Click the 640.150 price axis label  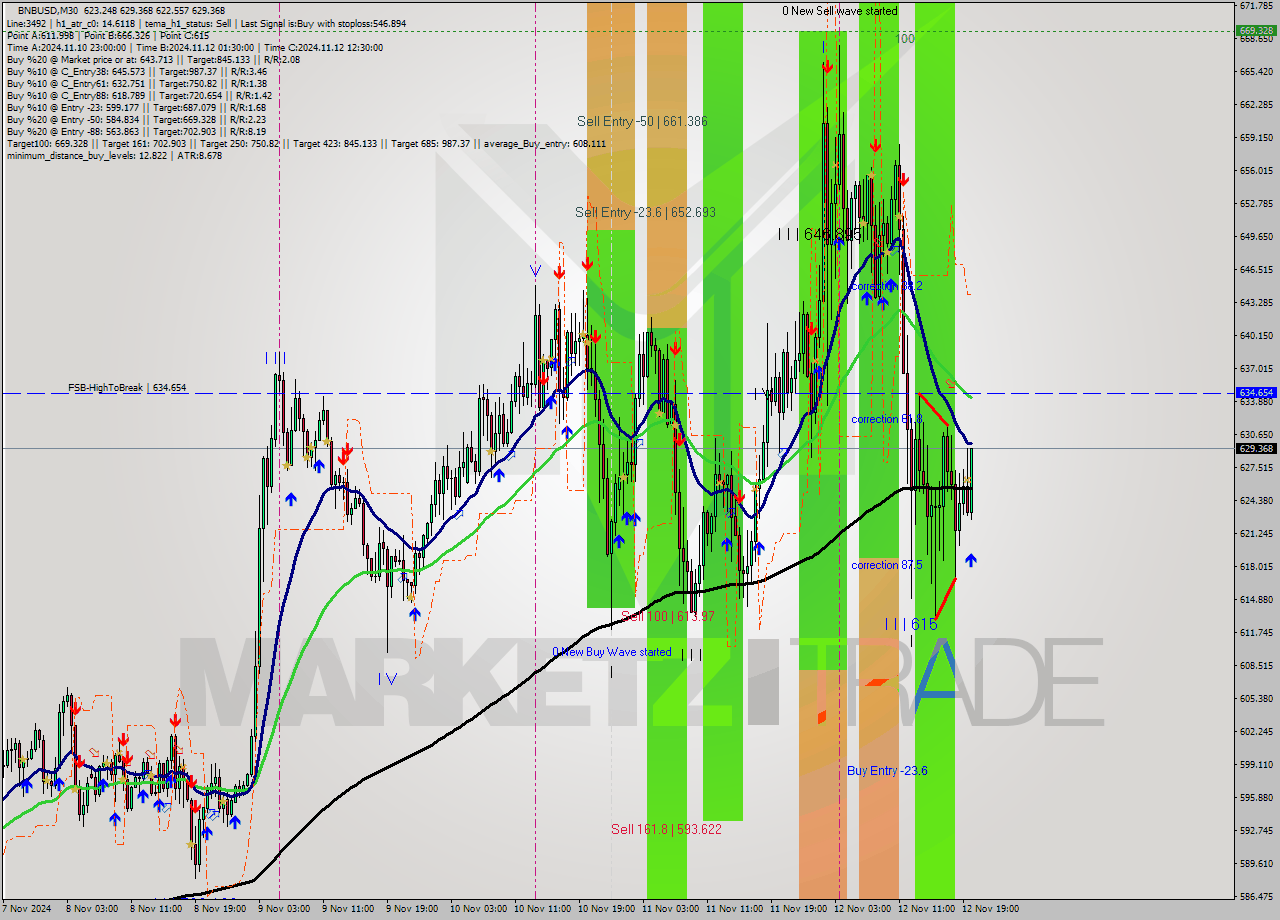1256,336
